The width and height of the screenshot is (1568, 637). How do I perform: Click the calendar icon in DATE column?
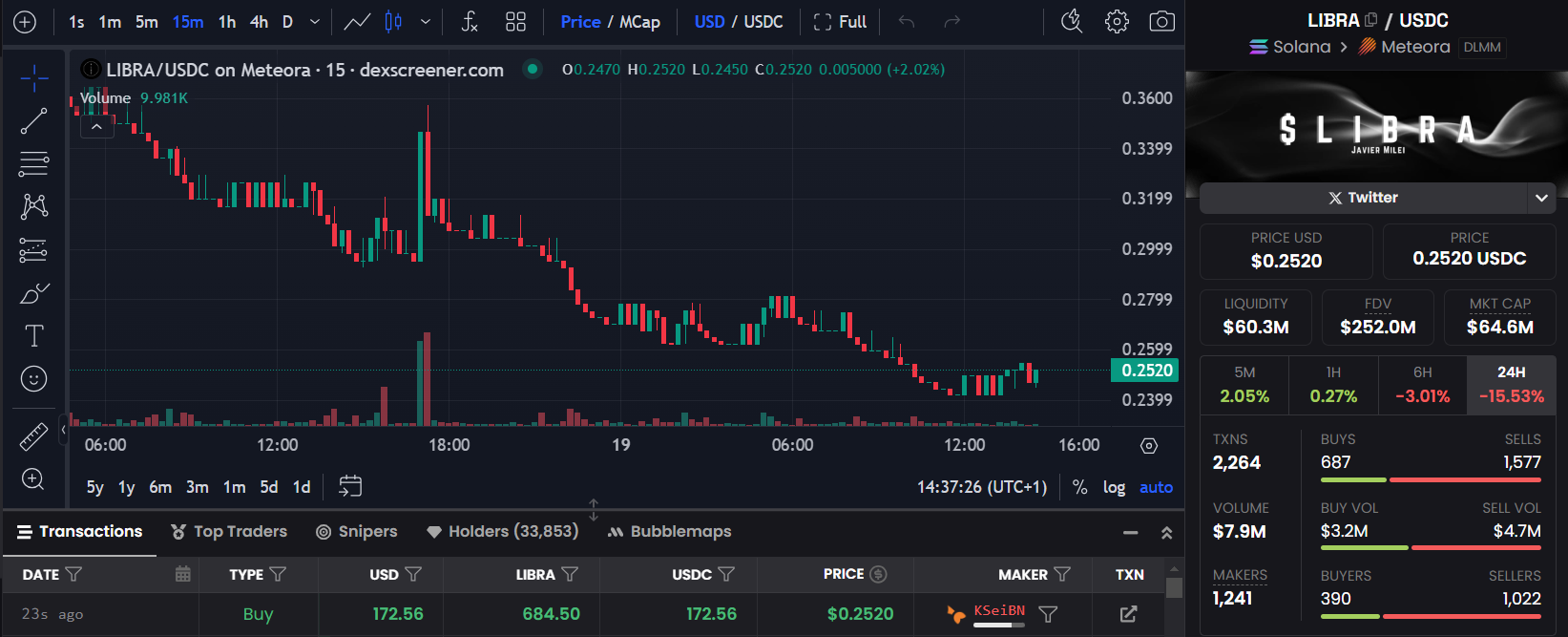click(x=183, y=574)
